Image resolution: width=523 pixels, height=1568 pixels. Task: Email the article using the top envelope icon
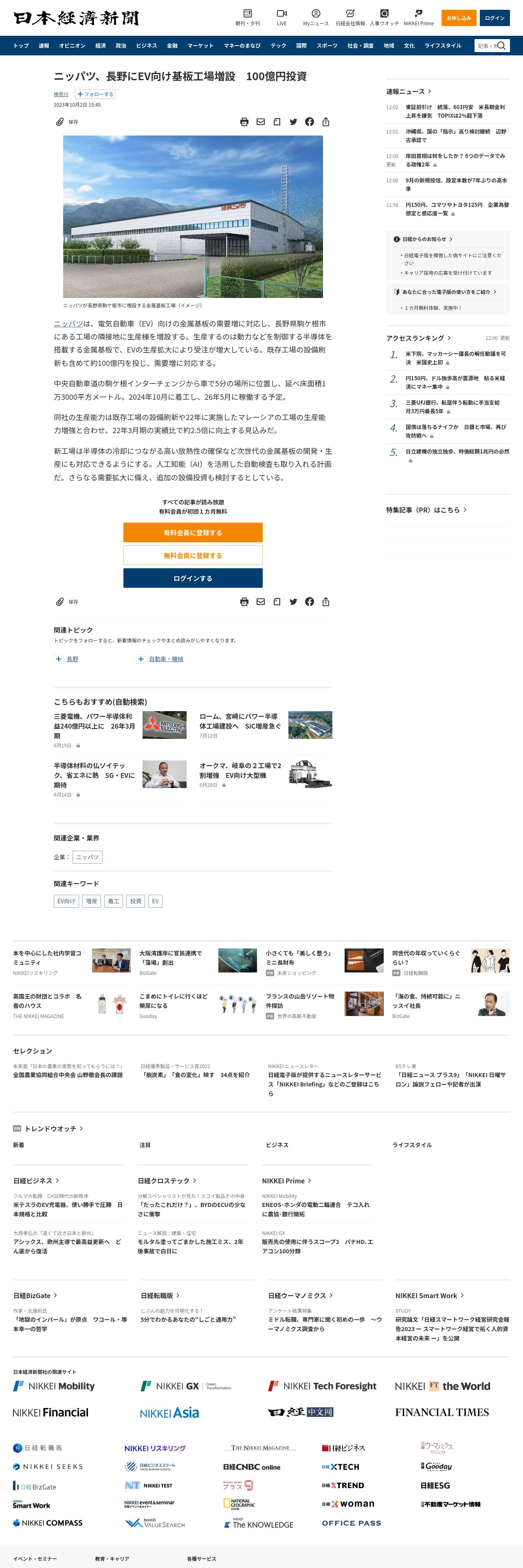click(x=261, y=122)
